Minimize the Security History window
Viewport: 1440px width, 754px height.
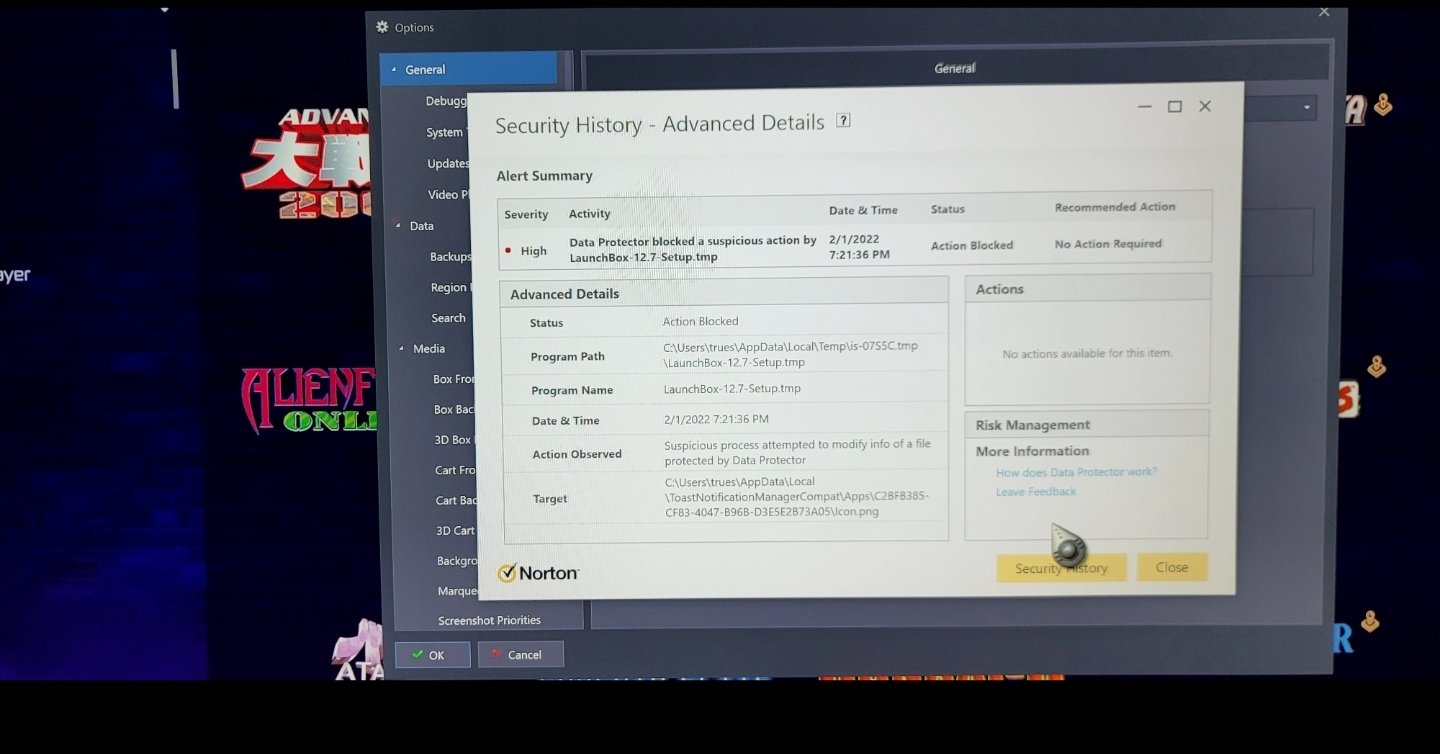[x=1145, y=106]
